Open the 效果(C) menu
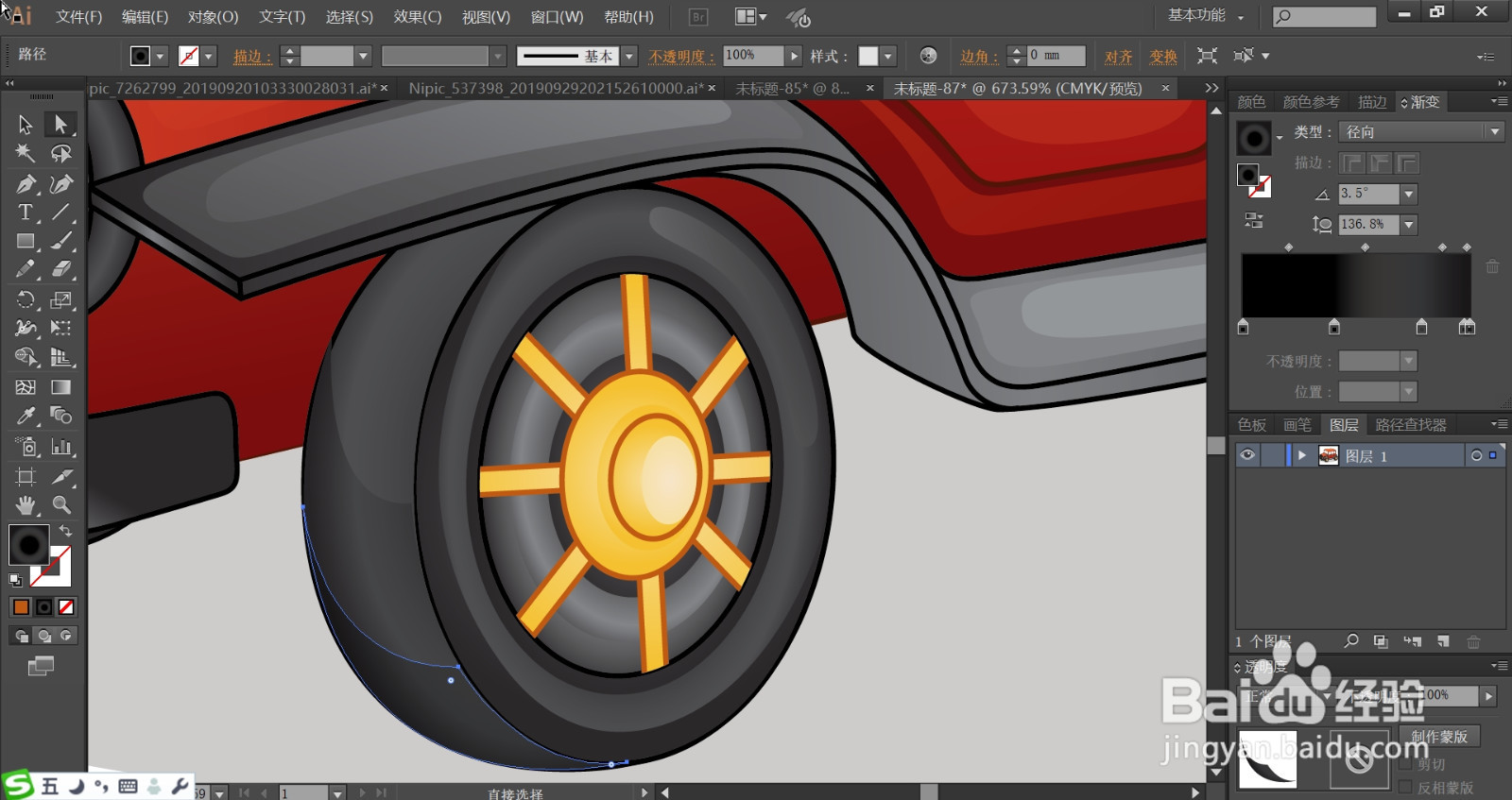Screen dimensions: 1512x800 [418, 17]
